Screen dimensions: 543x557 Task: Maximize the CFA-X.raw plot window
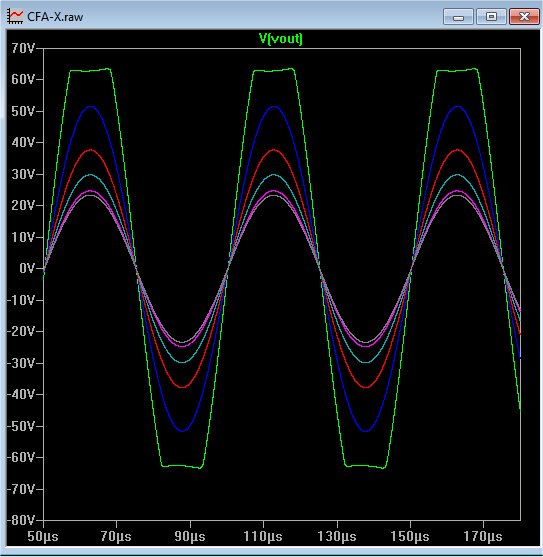tap(491, 17)
